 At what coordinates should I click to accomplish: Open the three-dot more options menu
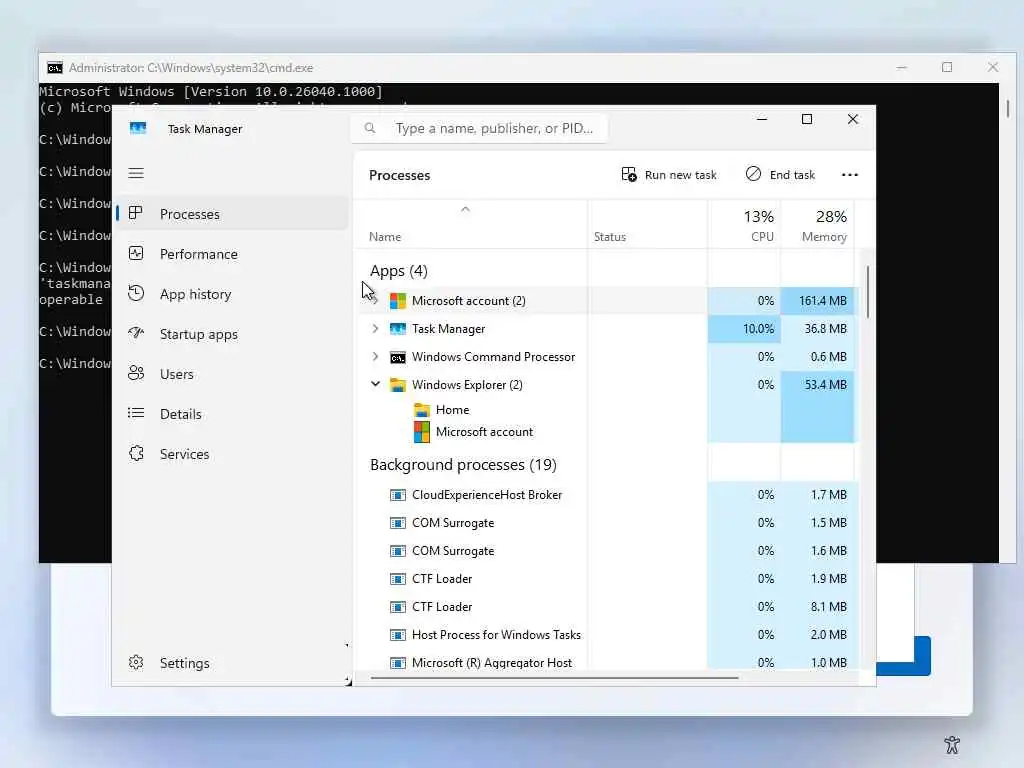pyautogui.click(x=850, y=174)
